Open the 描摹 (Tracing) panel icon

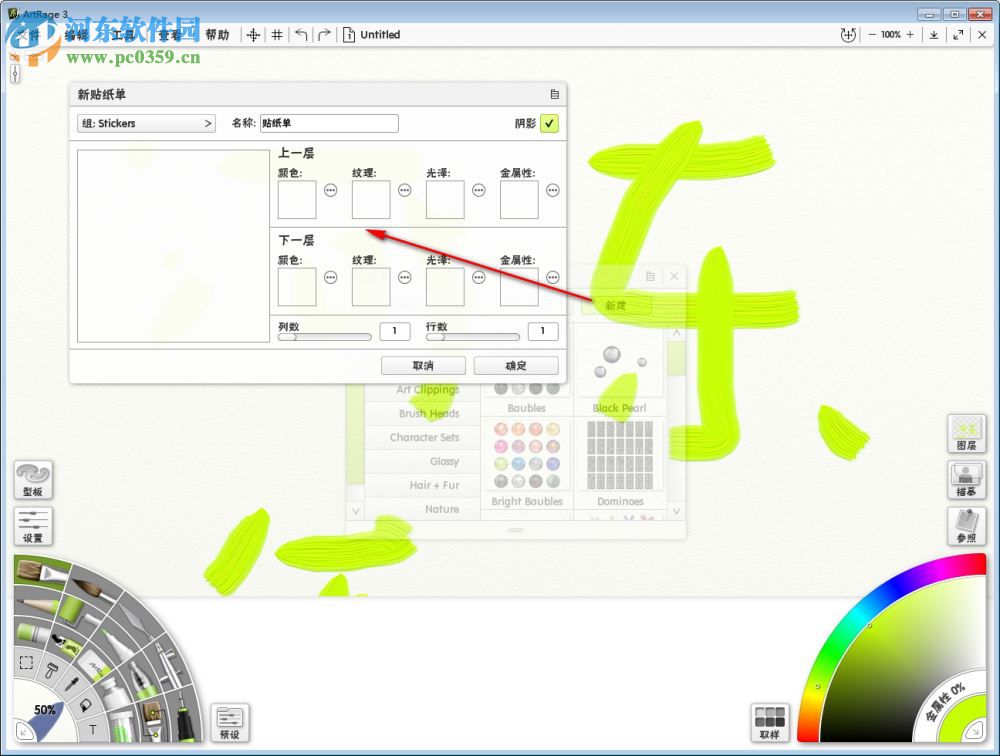point(966,481)
